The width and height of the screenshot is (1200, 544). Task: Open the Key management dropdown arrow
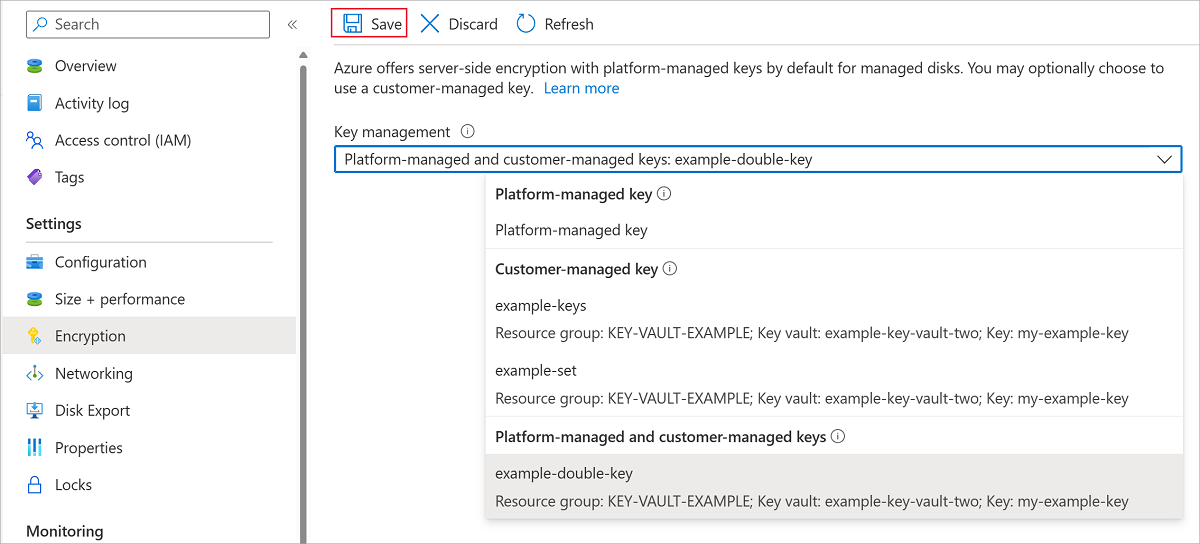pyautogui.click(x=1164, y=159)
